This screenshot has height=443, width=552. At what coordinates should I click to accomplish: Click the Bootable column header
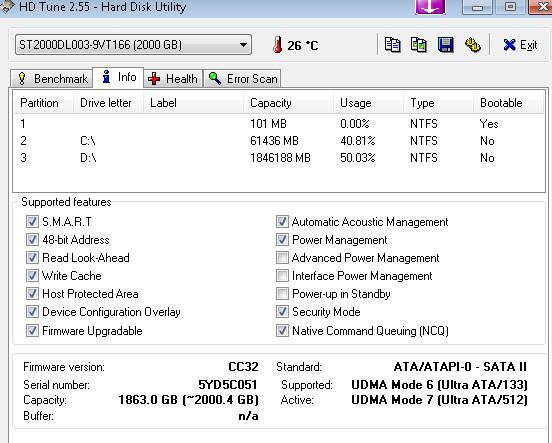coord(508,103)
